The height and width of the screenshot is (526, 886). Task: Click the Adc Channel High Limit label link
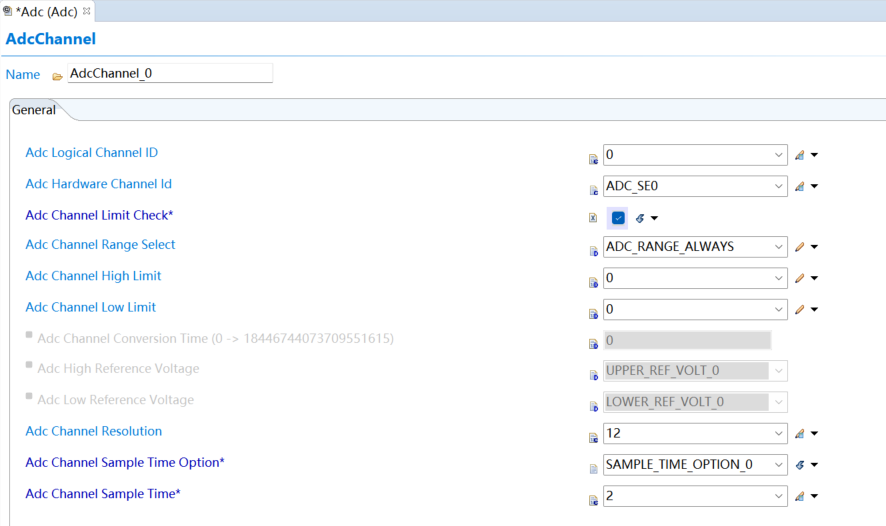point(93,276)
